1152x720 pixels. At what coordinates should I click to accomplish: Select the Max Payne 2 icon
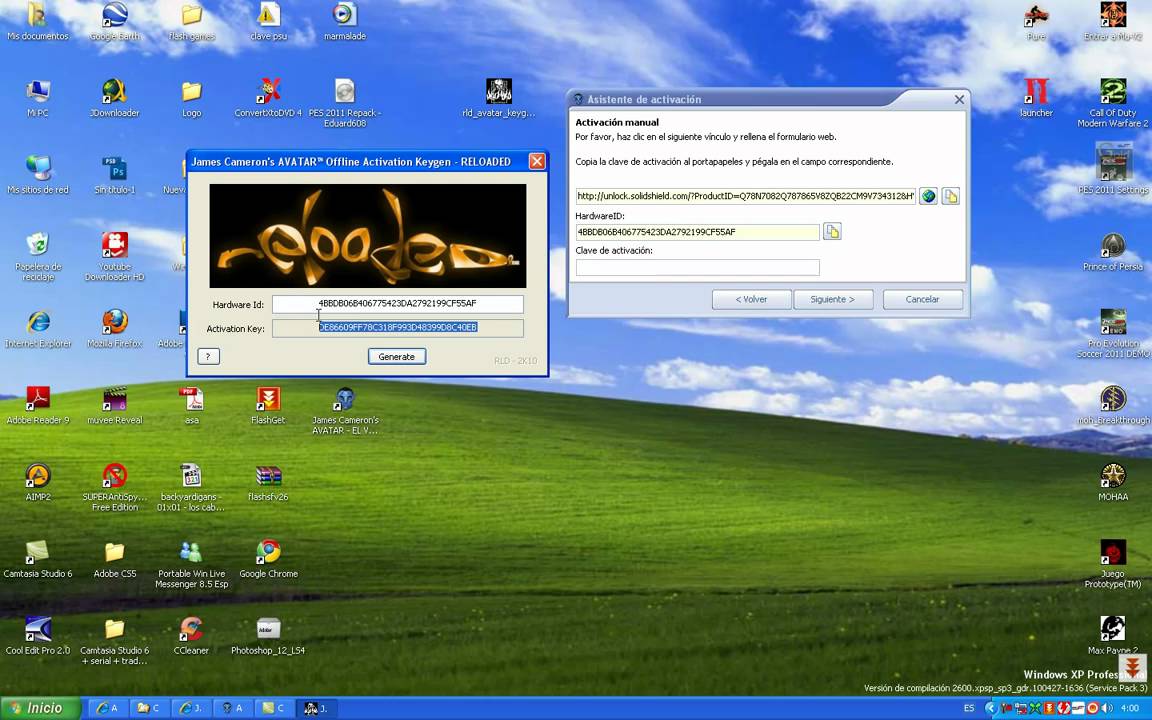(x=1112, y=636)
